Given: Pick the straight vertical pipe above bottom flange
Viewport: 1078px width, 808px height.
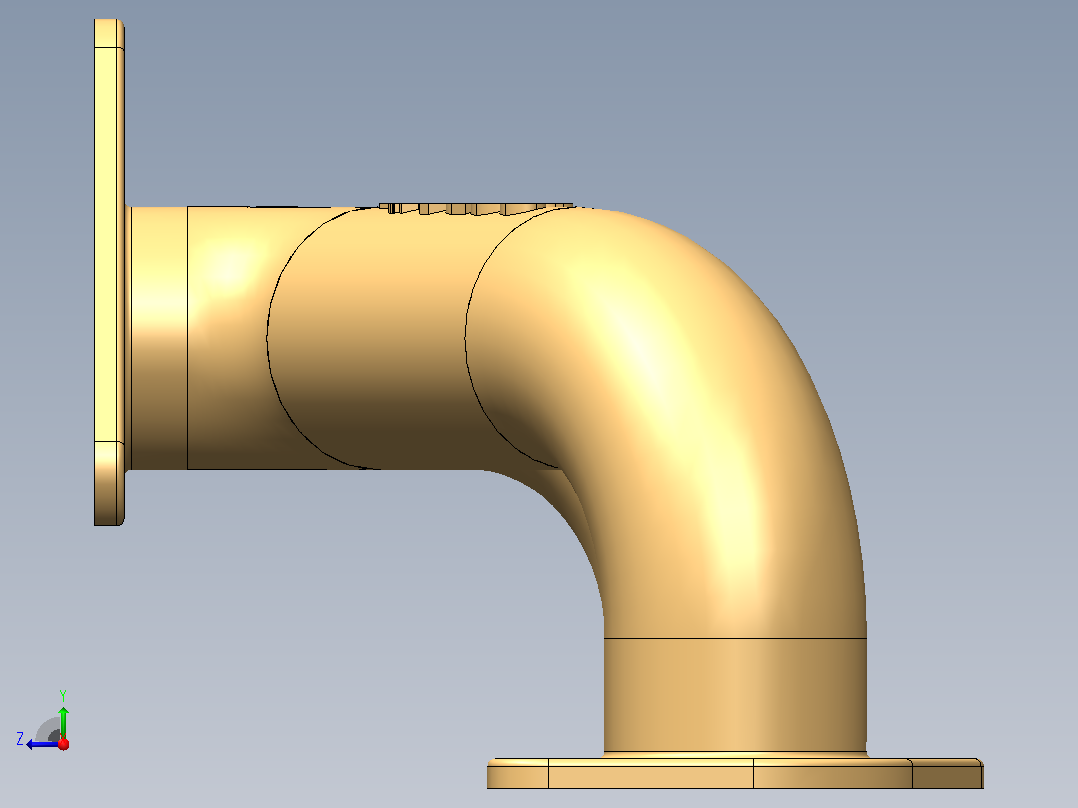Looking at the screenshot, I should pyautogui.click(x=735, y=695).
